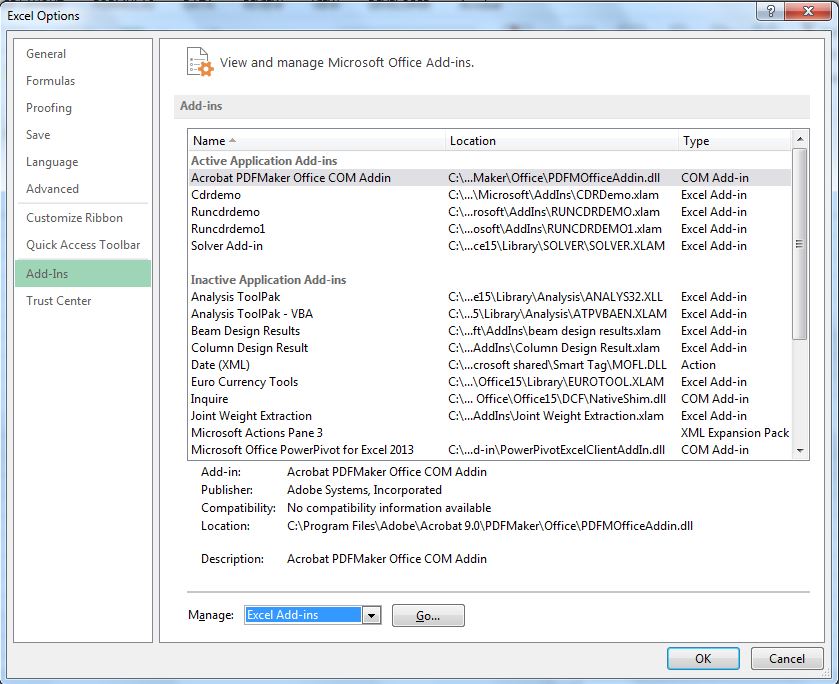Sort by the Name column header
This screenshot has width=839, height=684.
pyautogui.click(x=317, y=141)
